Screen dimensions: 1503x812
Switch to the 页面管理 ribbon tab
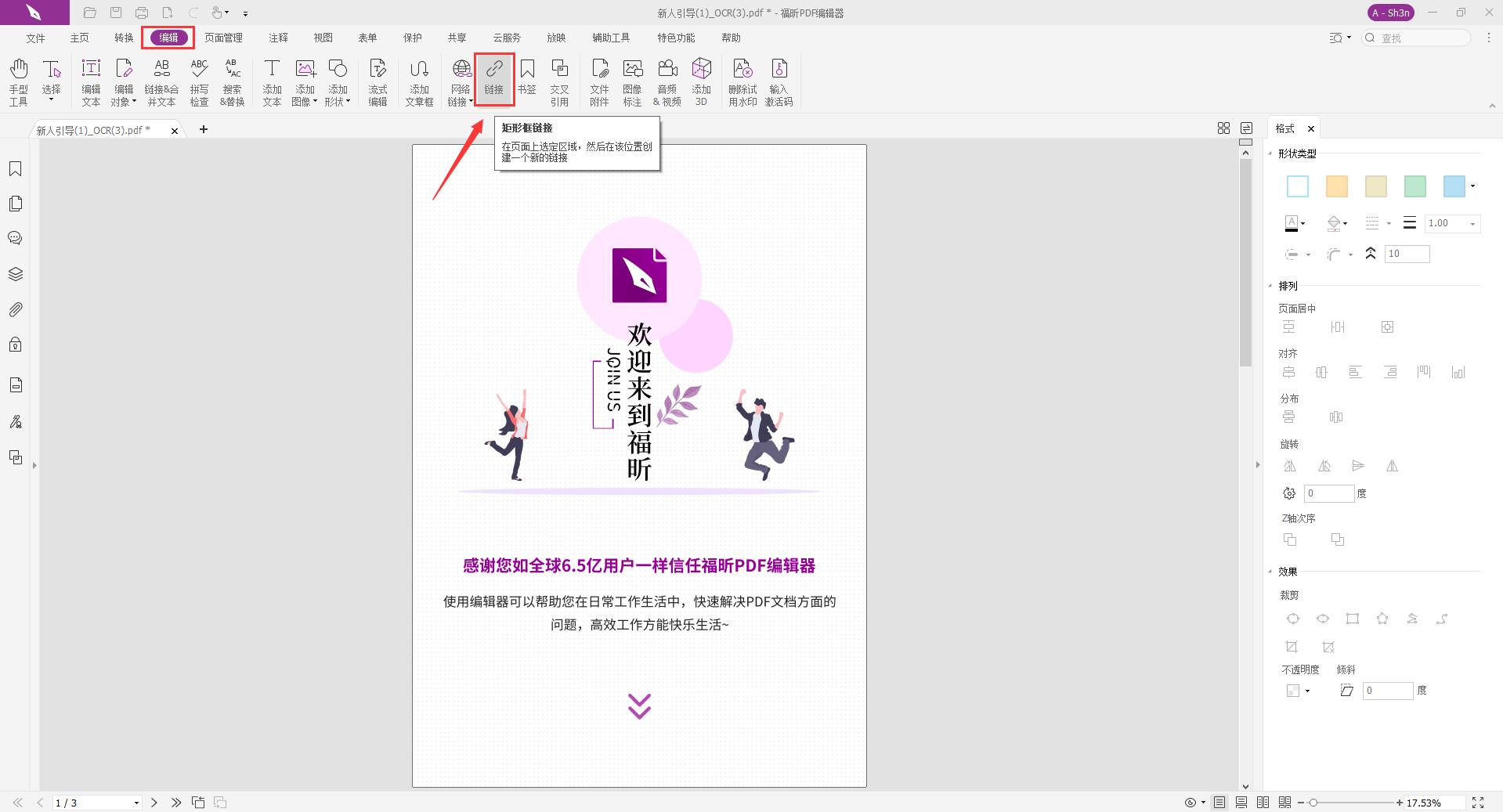coord(223,38)
